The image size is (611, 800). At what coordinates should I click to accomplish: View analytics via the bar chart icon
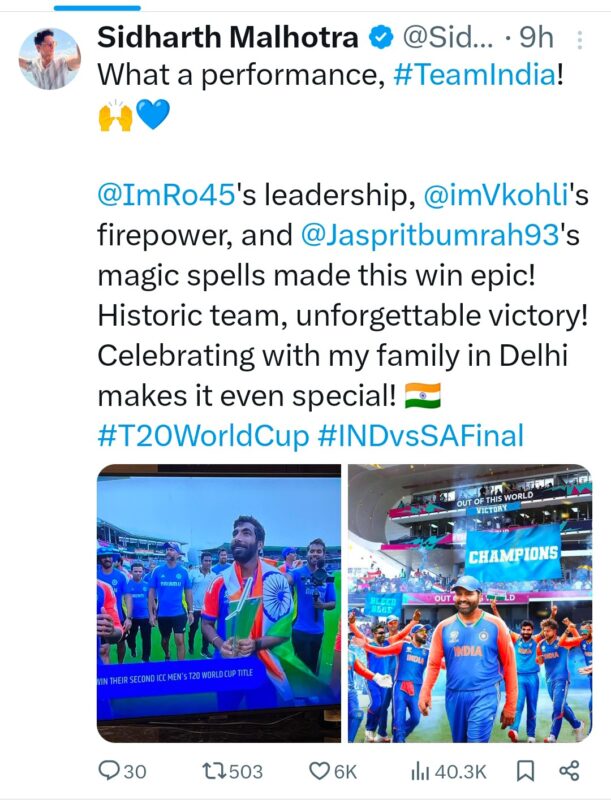pos(419,771)
